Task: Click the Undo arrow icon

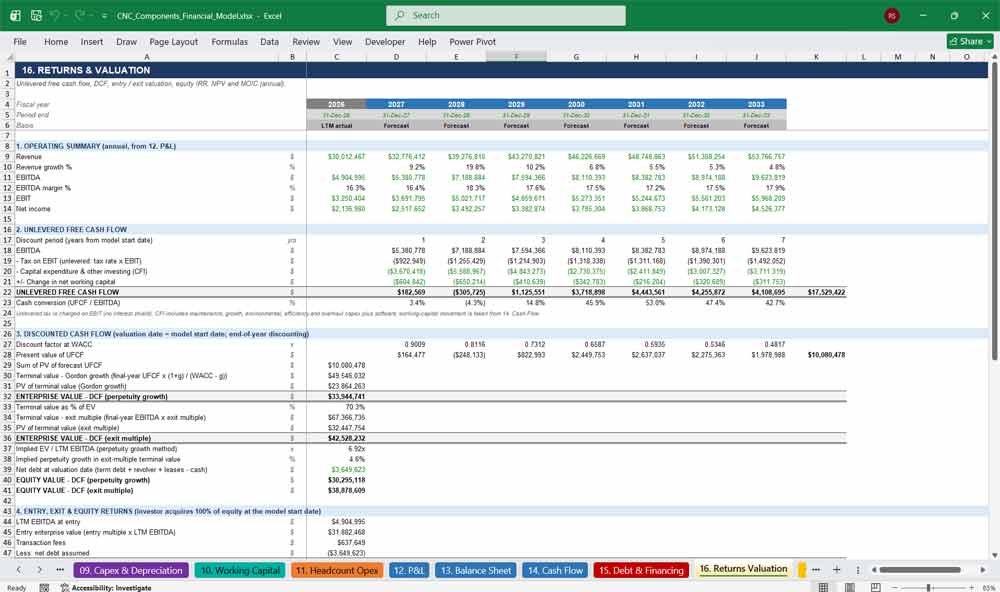Action: point(56,15)
